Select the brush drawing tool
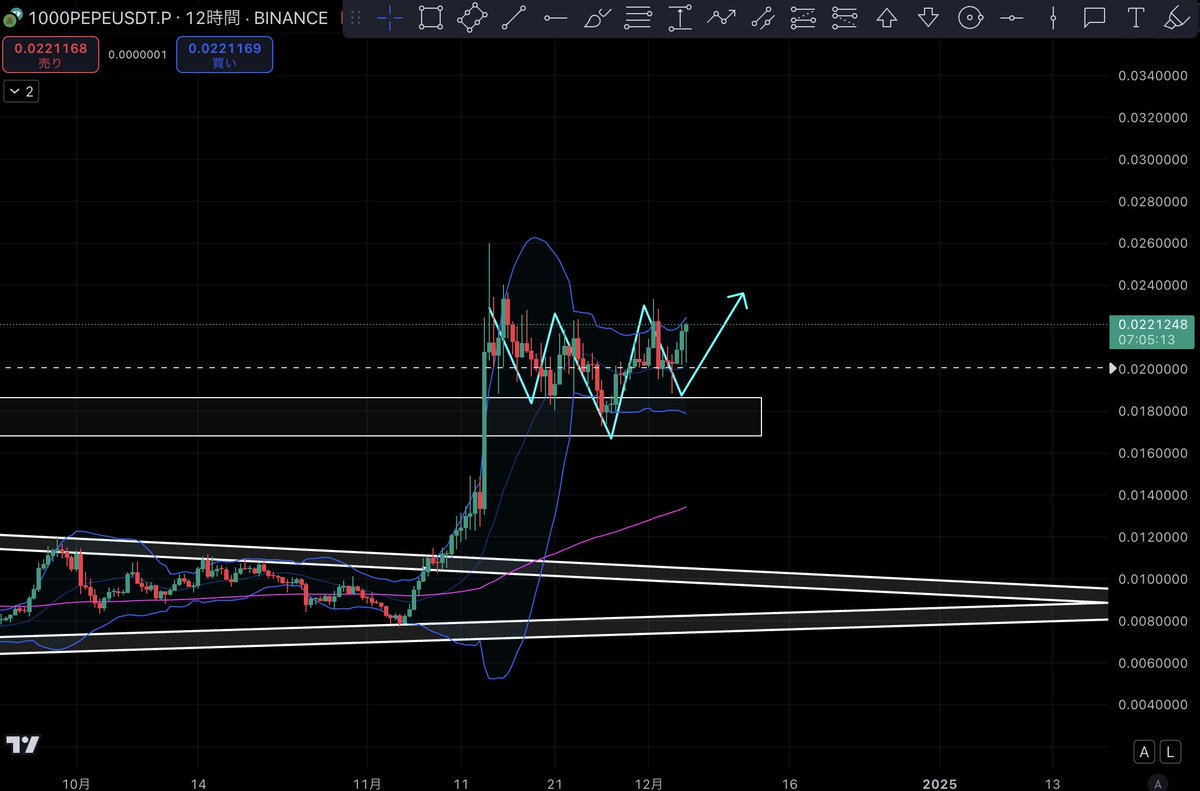Image resolution: width=1200 pixels, height=791 pixels. 596,18
